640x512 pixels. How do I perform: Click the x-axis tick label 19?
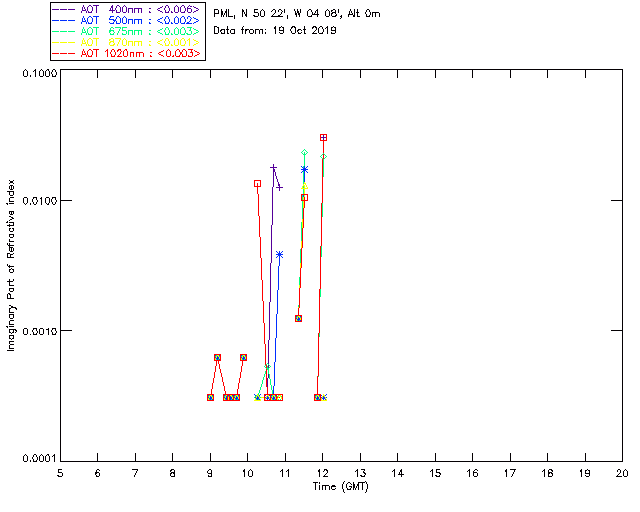585,473
